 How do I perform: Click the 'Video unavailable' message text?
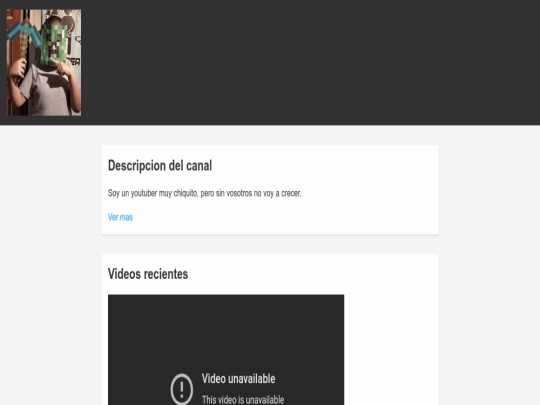click(238, 379)
